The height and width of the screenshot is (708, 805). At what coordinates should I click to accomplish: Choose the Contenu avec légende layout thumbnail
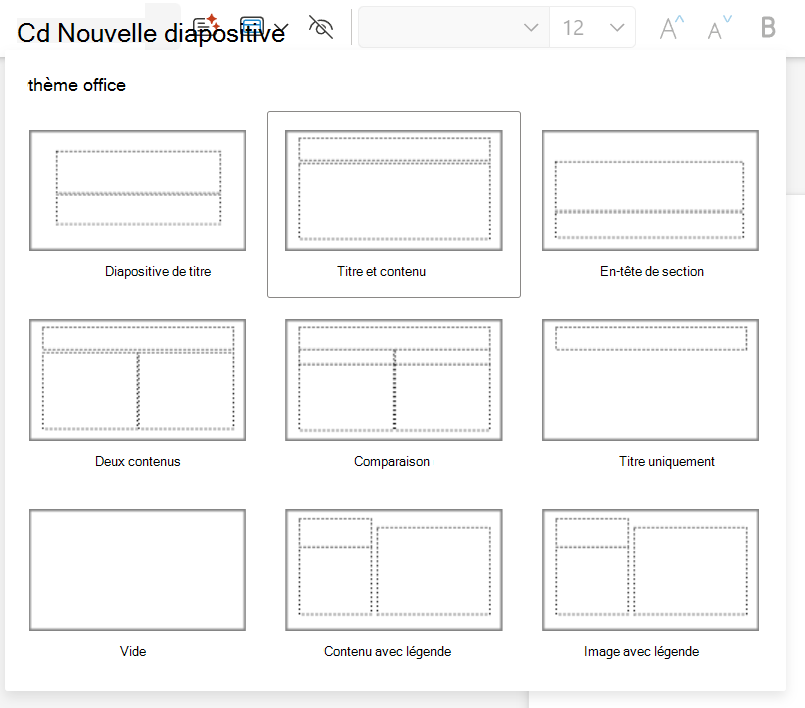point(394,570)
